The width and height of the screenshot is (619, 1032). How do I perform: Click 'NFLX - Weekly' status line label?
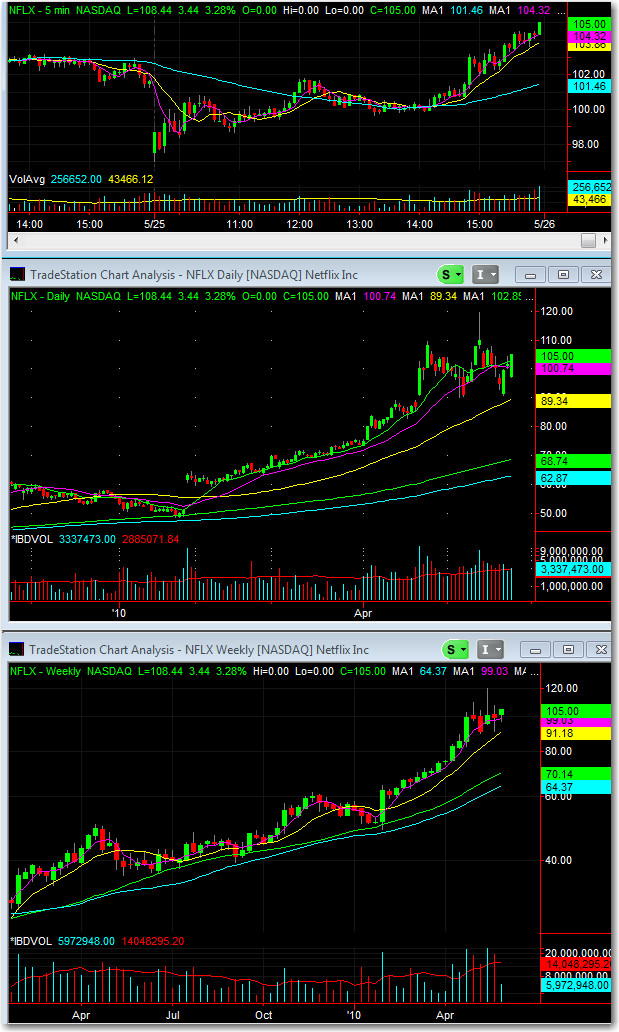point(45,671)
